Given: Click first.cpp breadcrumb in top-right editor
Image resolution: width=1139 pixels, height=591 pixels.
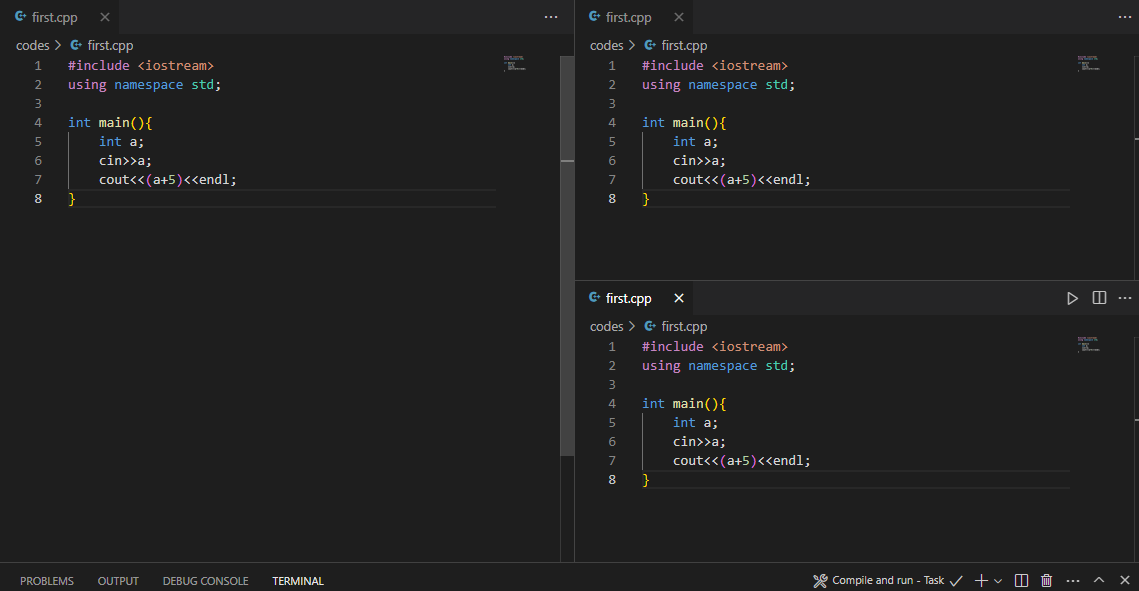Looking at the screenshot, I should 684,46.
